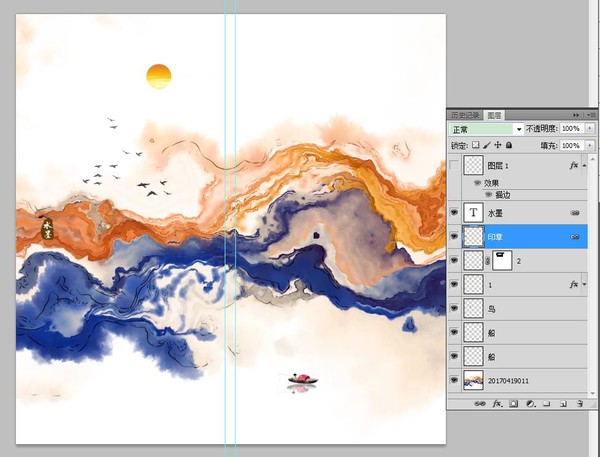Hide layer 2 with its eye icon

coord(454,260)
